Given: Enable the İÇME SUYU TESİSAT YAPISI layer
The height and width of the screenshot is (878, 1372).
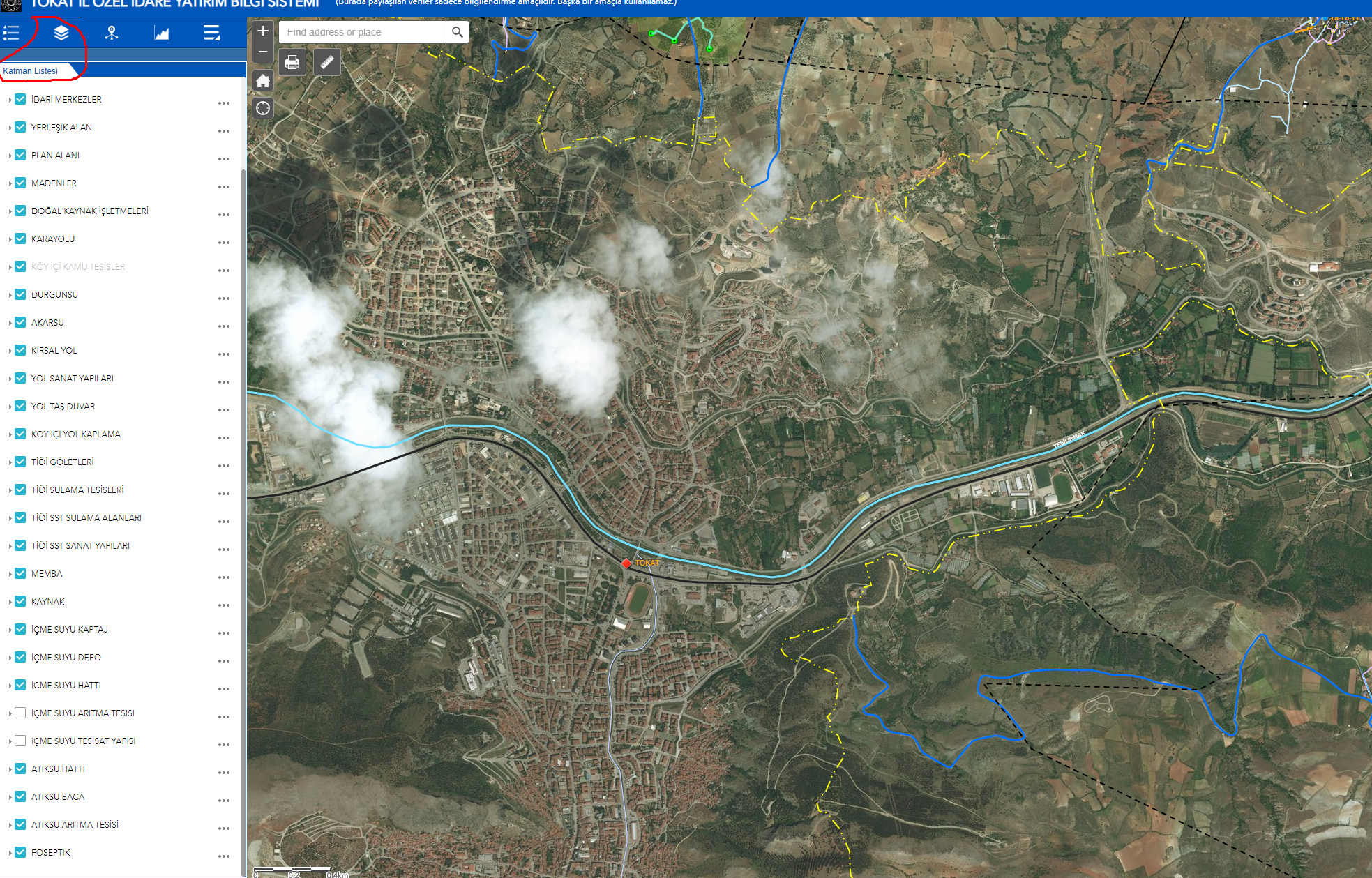Looking at the screenshot, I should pyautogui.click(x=20, y=741).
